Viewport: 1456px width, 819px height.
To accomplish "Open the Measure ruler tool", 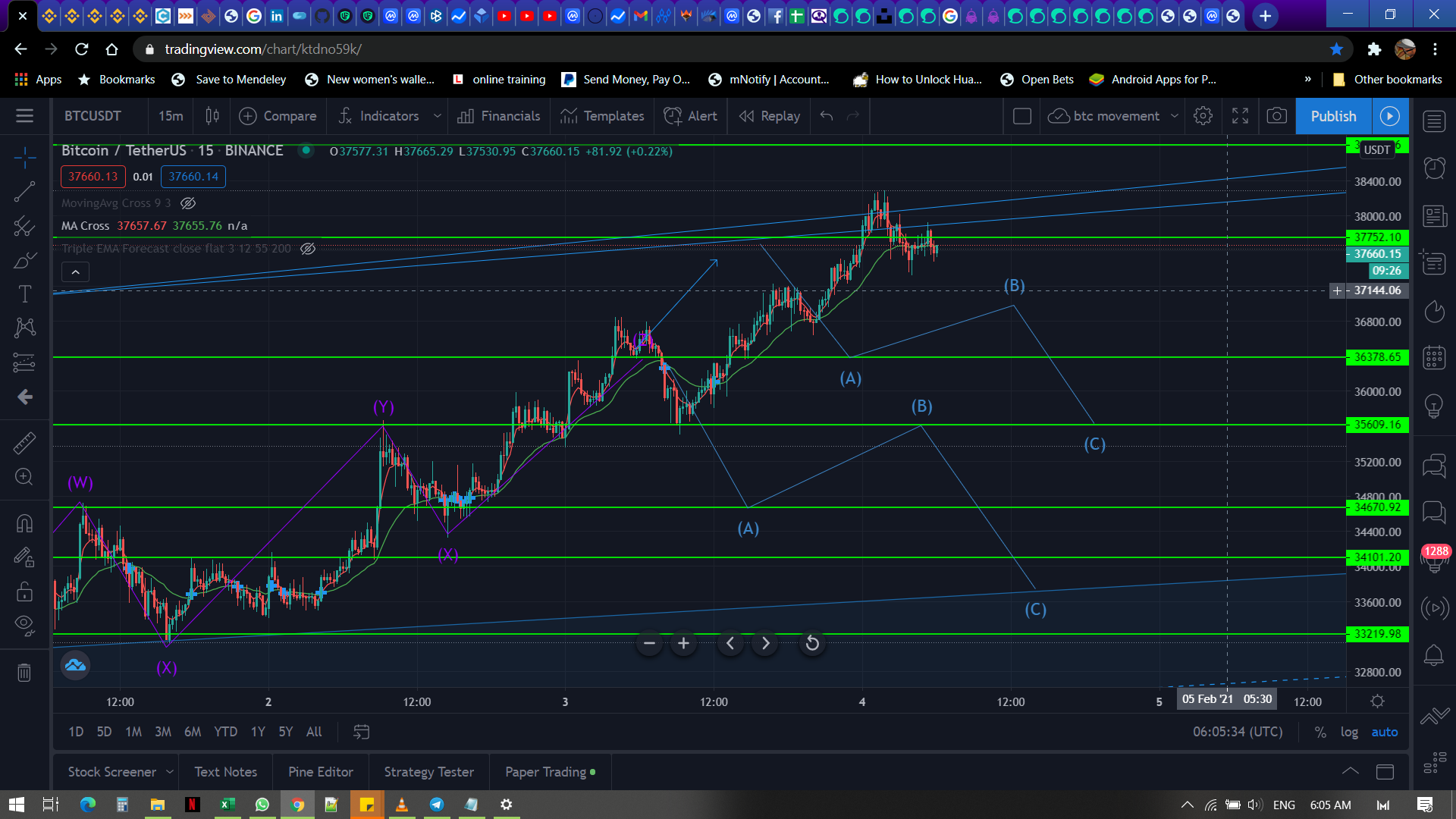I will click(24, 443).
